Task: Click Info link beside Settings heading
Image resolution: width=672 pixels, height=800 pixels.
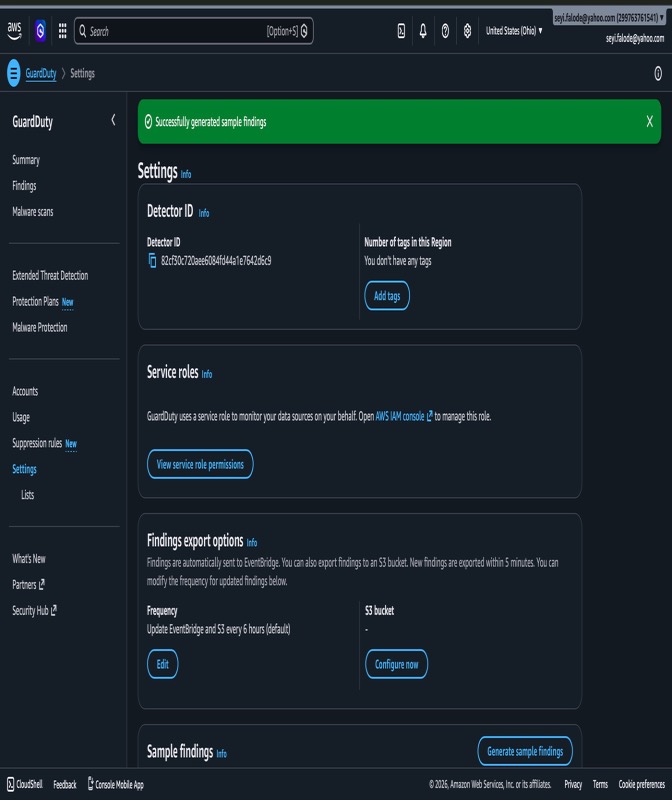Action: pyautogui.click(x=186, y=174)
